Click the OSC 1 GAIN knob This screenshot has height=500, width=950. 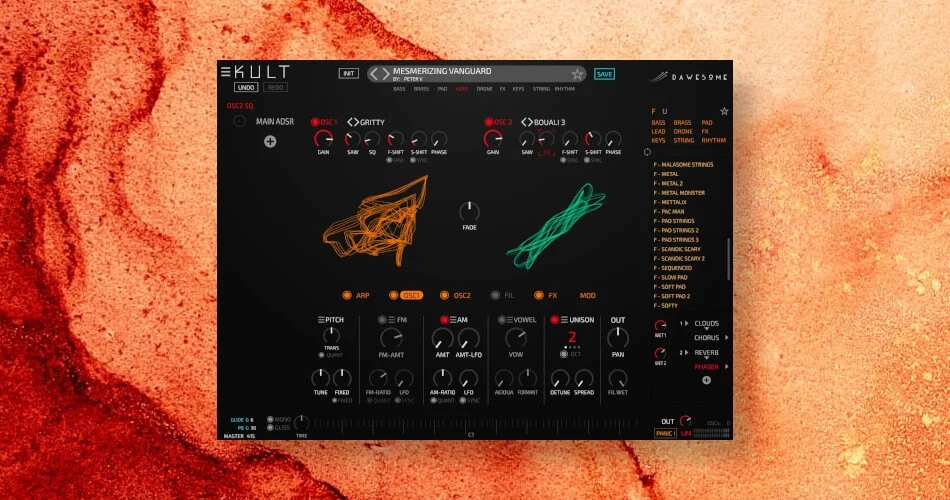tap(324, 139)
